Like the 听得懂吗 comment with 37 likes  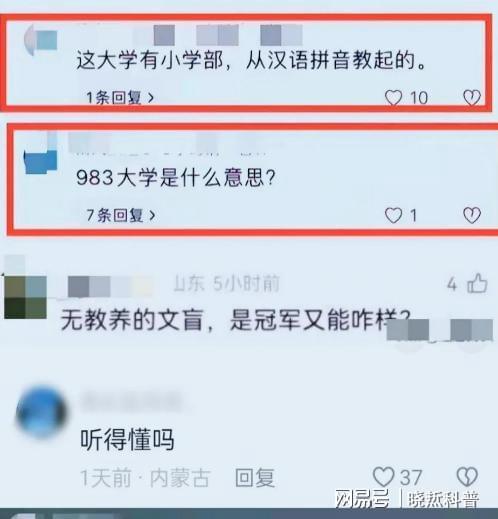384,477
